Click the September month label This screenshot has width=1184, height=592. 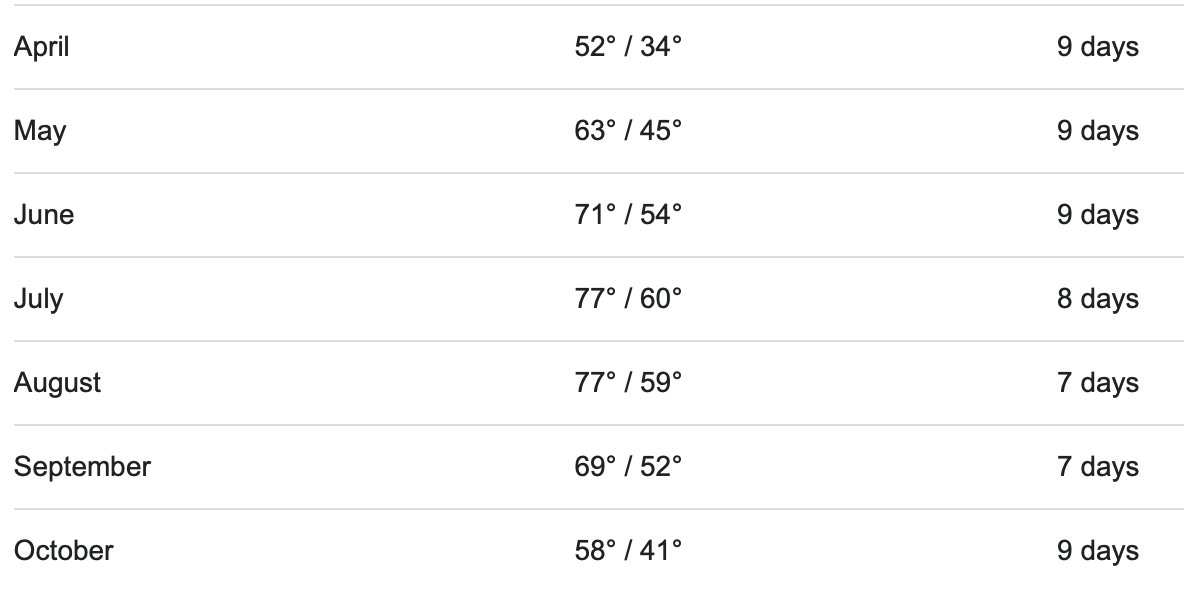82,467
